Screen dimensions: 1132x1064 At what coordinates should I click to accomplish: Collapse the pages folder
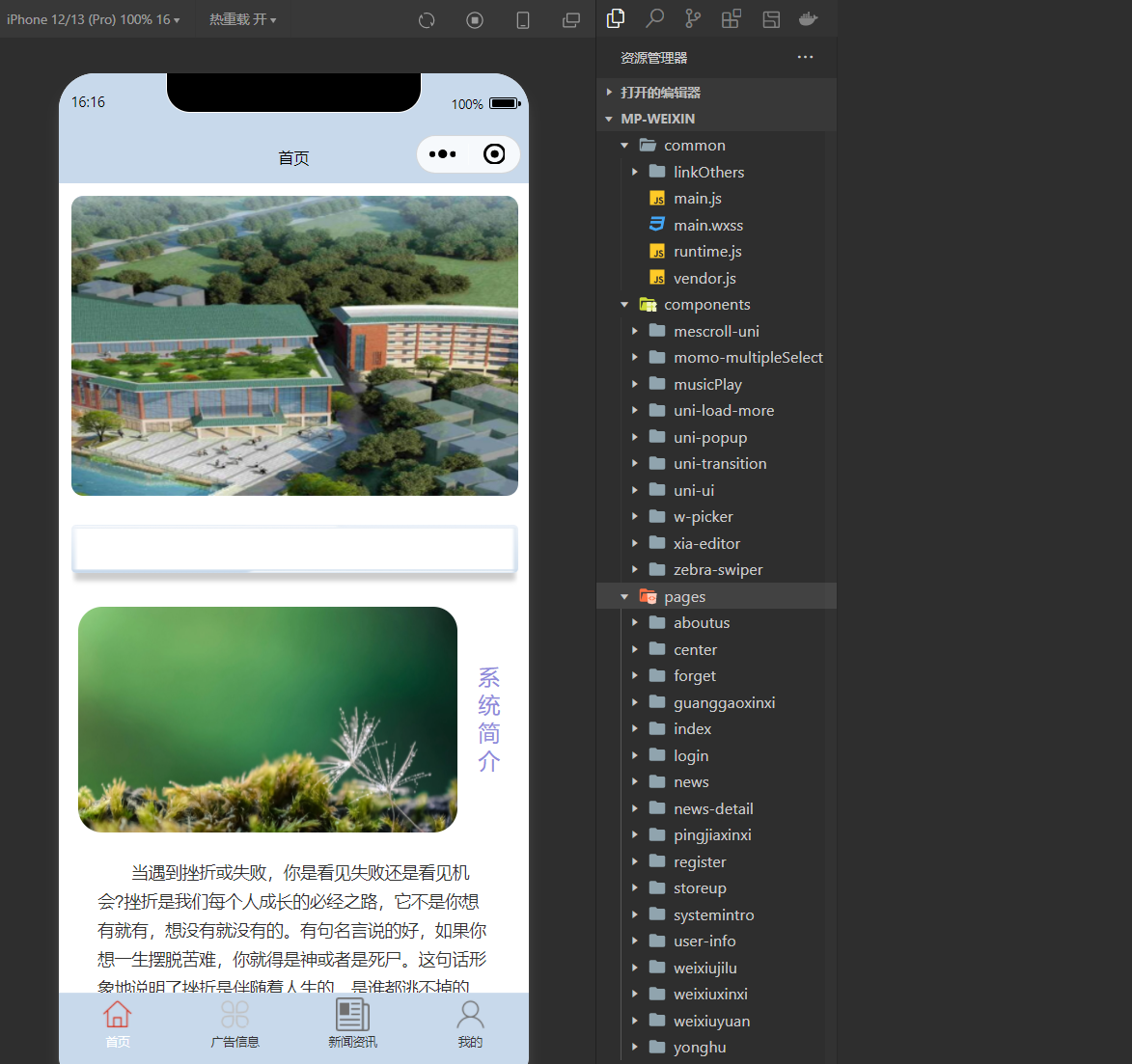(x=684, y=597)
